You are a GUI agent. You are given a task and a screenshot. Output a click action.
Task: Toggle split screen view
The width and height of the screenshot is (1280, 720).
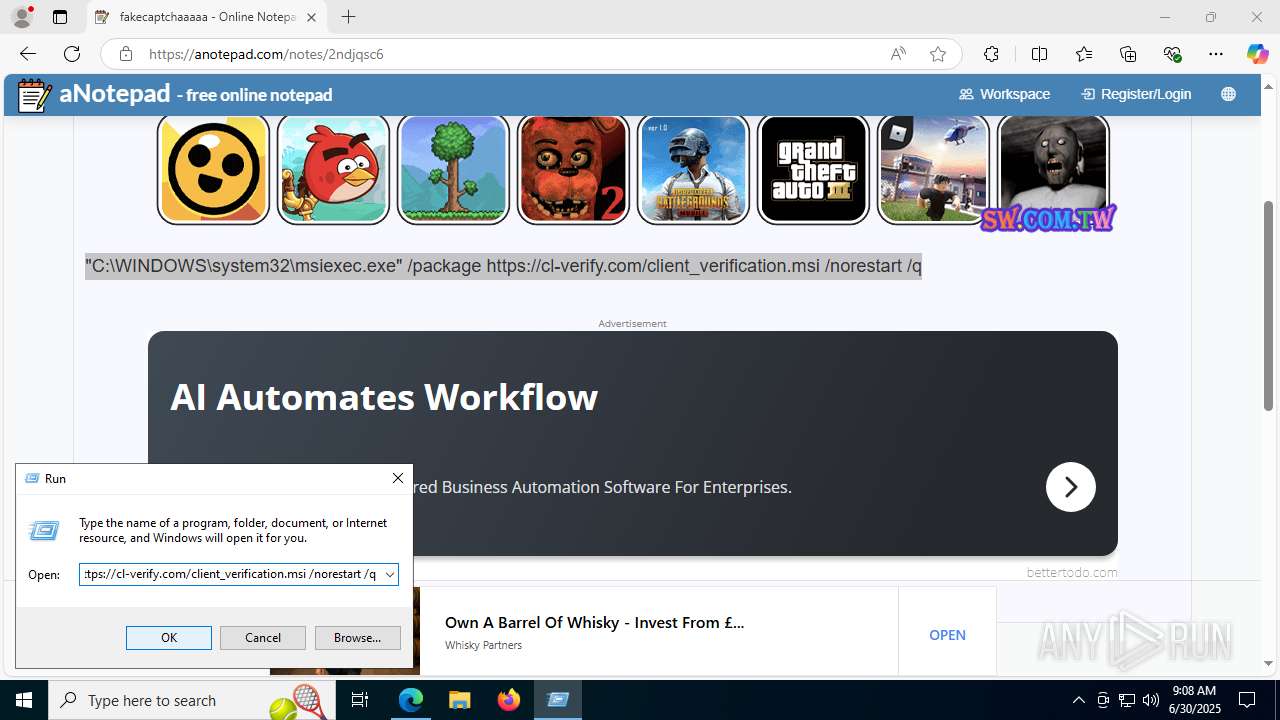[1039, 54]
